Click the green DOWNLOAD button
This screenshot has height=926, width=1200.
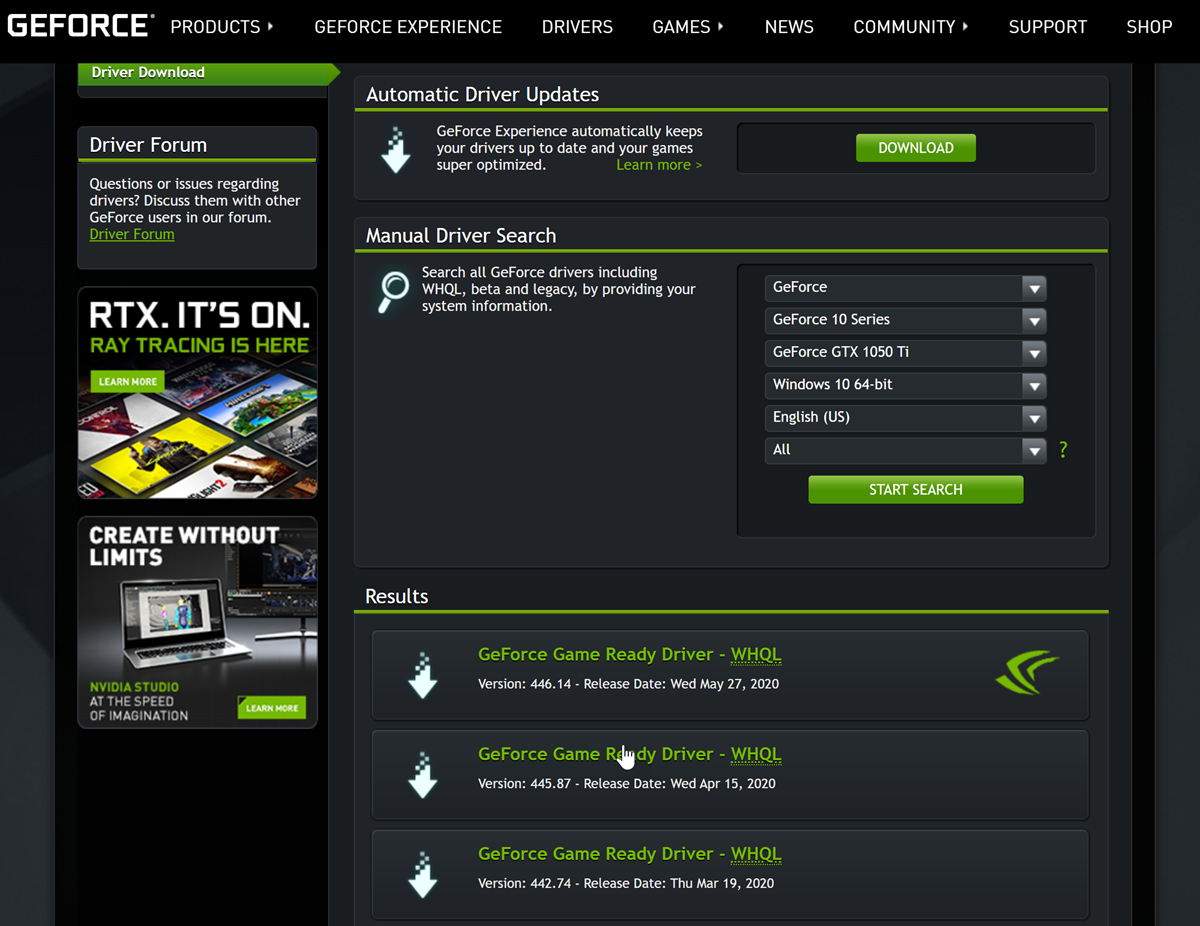(915, 148)
